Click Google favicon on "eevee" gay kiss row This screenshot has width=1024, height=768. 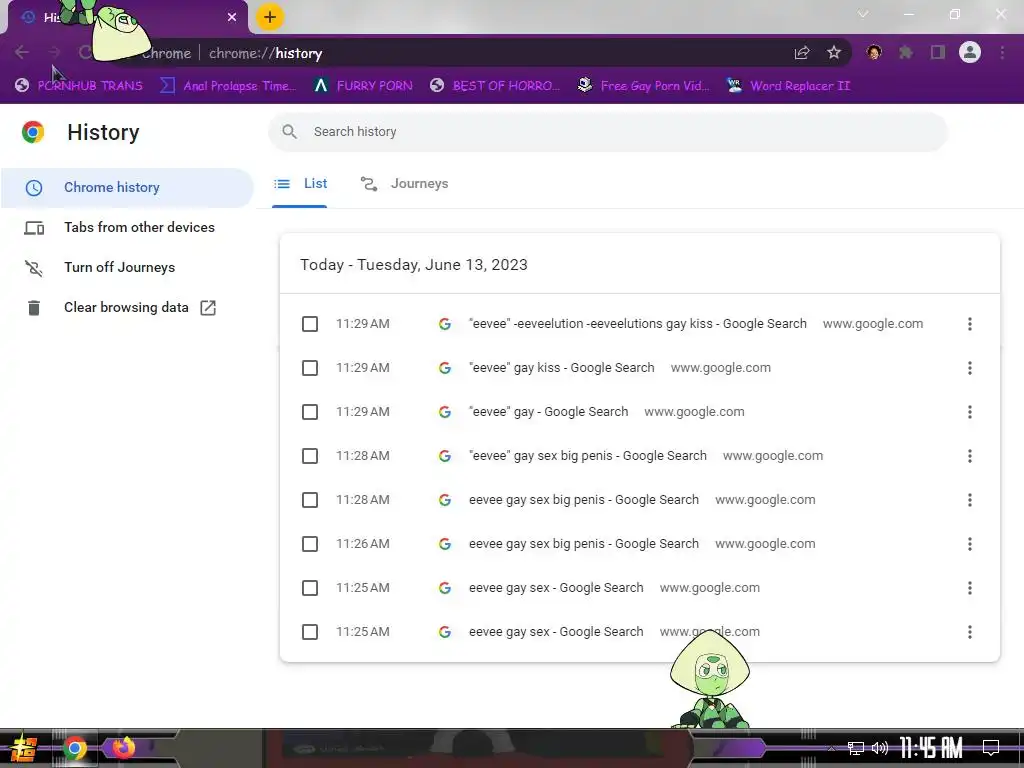point(445,368)
